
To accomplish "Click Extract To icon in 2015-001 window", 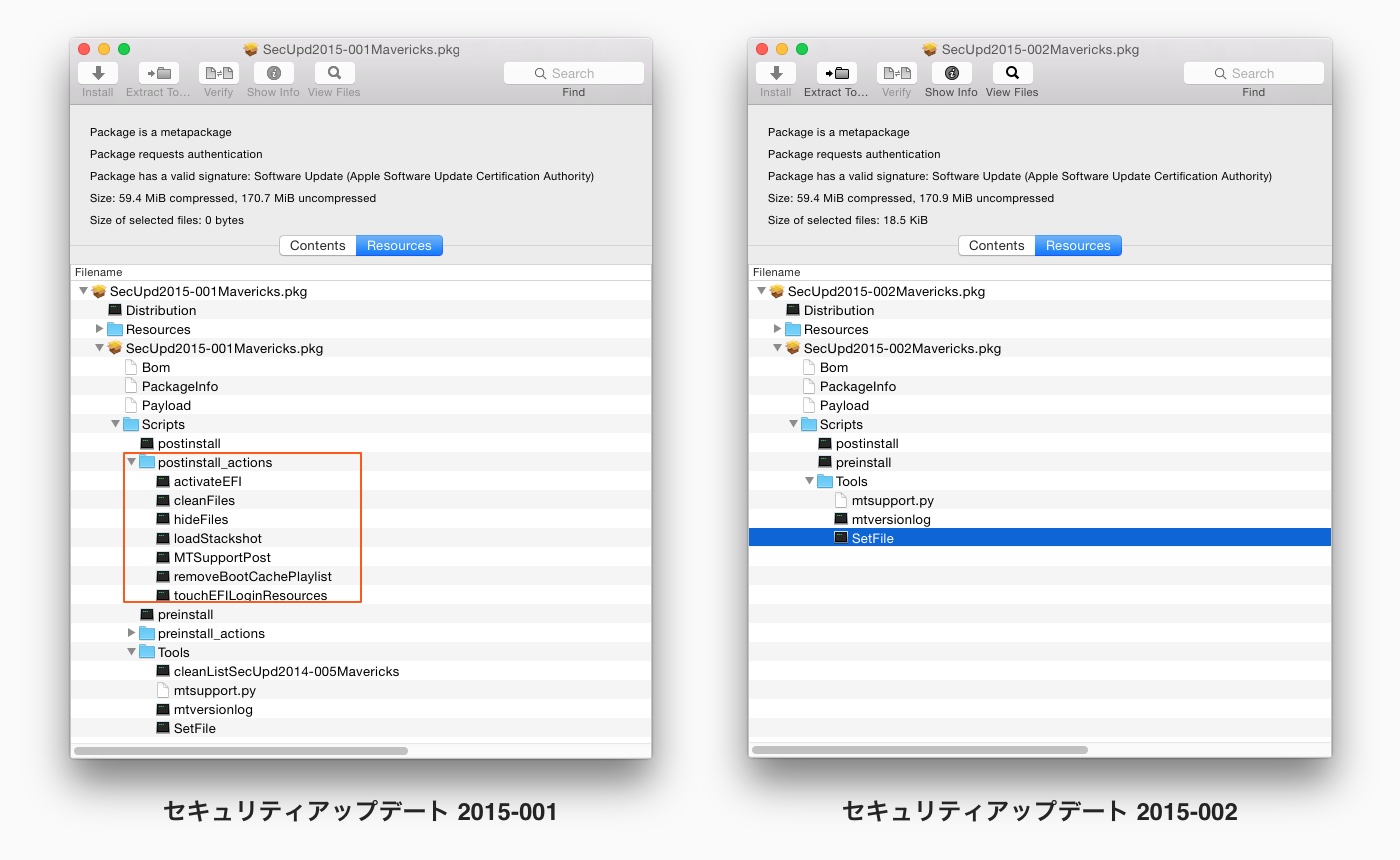I will [159, 73].
